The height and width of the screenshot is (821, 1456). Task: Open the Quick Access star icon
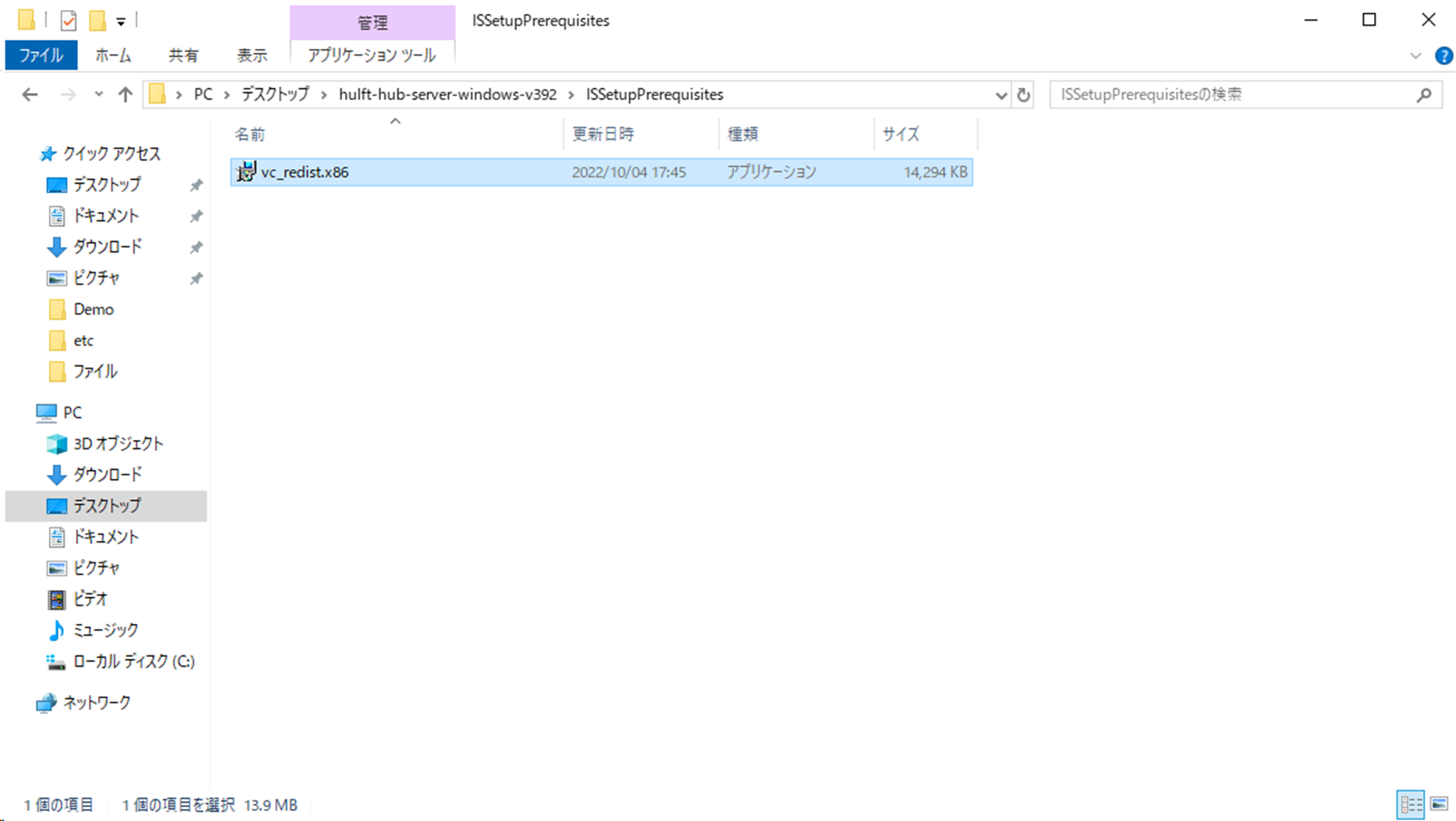click(x=48, y=153)
